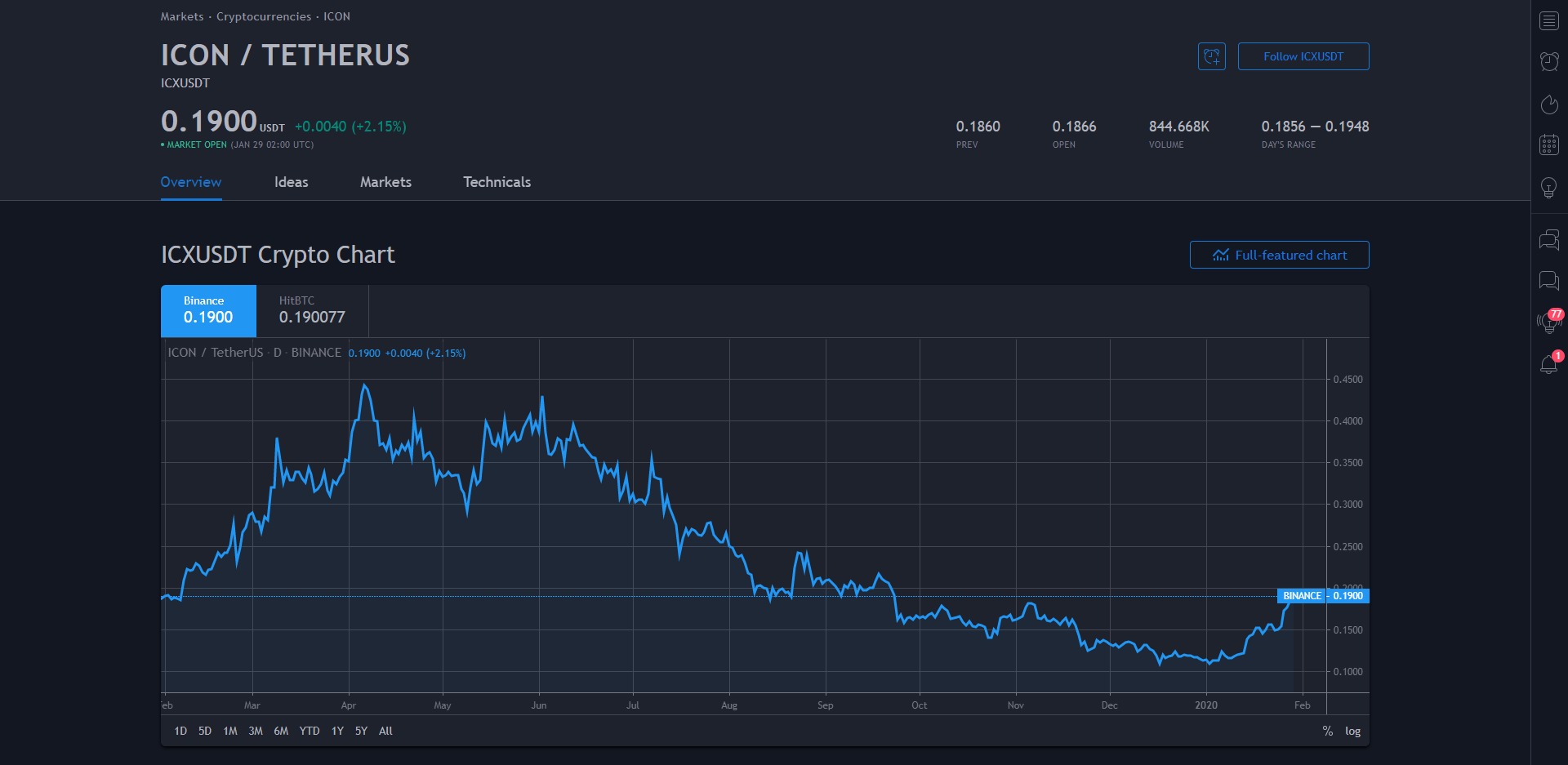Open the Full-featured chart button
Image resolution: width=1568 pixels, height=765 pixels.
coord(1279,255)
